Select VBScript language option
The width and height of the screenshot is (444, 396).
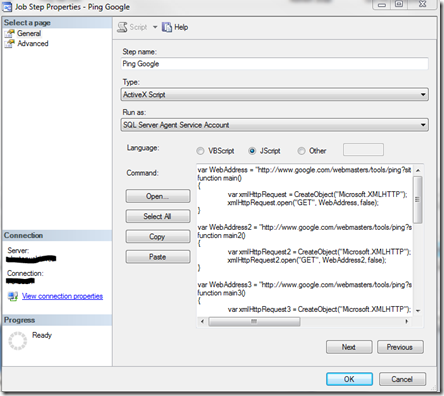click(x=200, y=151)
